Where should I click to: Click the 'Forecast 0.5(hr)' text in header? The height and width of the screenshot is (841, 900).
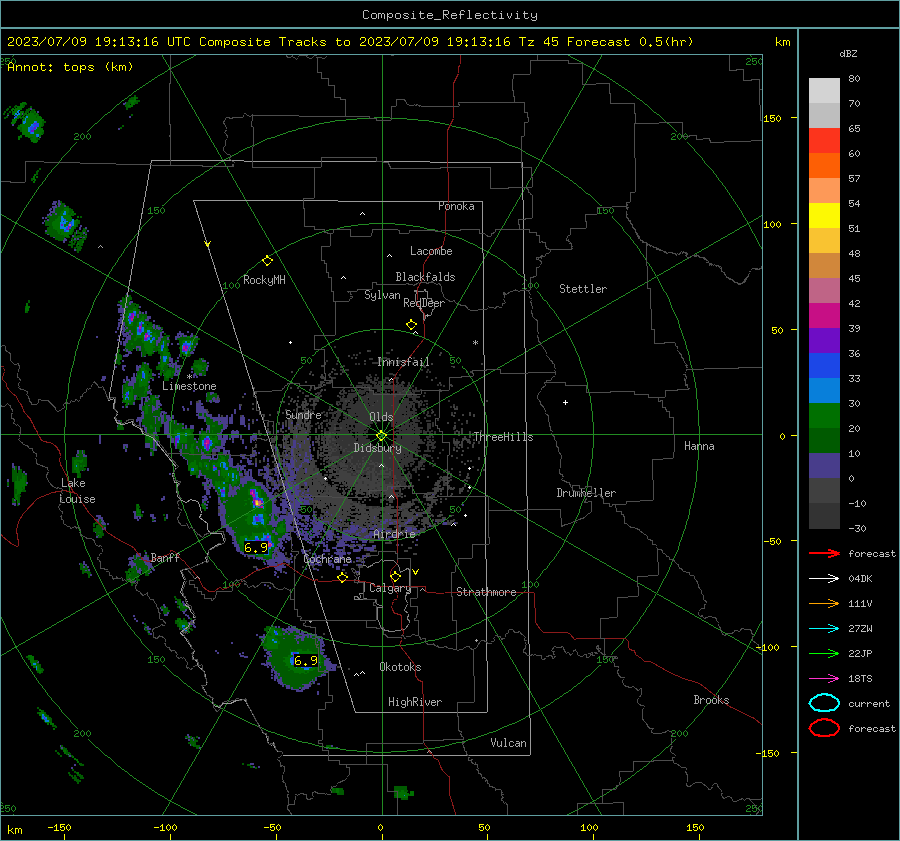630,42
